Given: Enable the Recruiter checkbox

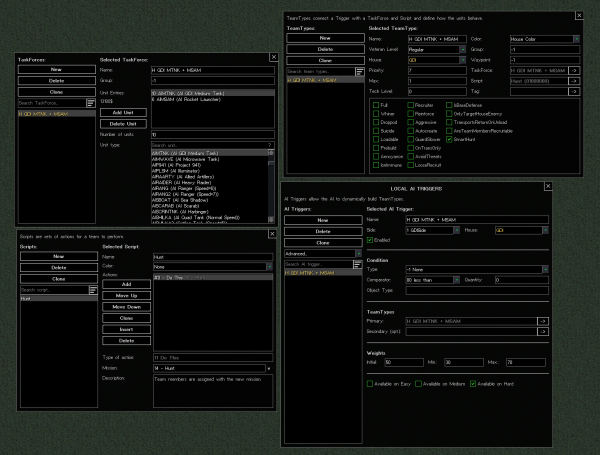Looking at the screenshot, I should 411,105.
